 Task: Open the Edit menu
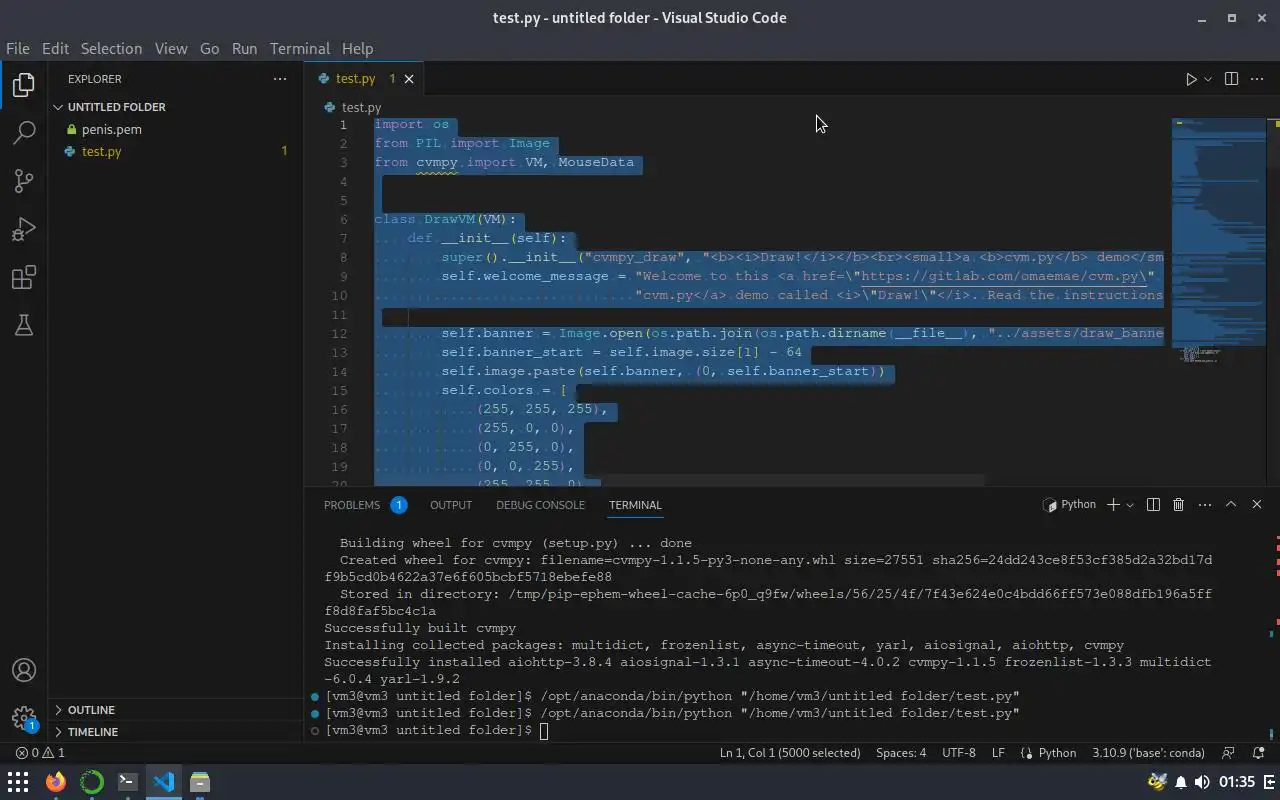click(55, 48)
